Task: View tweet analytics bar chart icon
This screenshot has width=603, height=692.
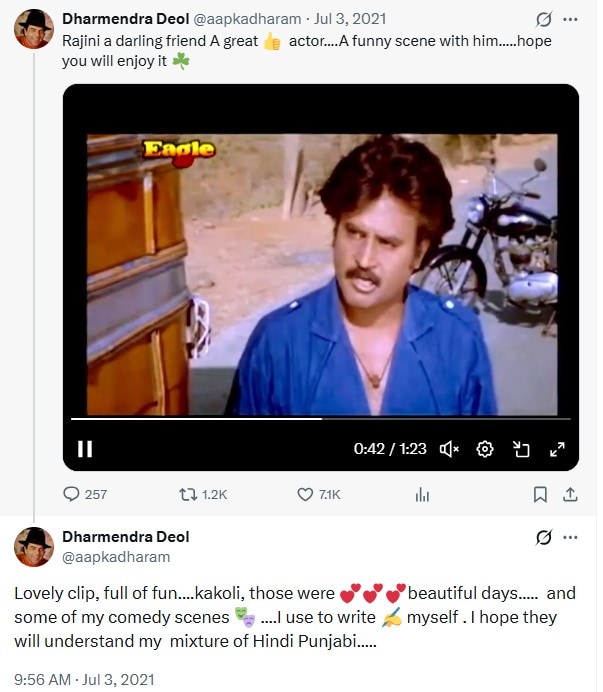Action: (x=422, y=494)
